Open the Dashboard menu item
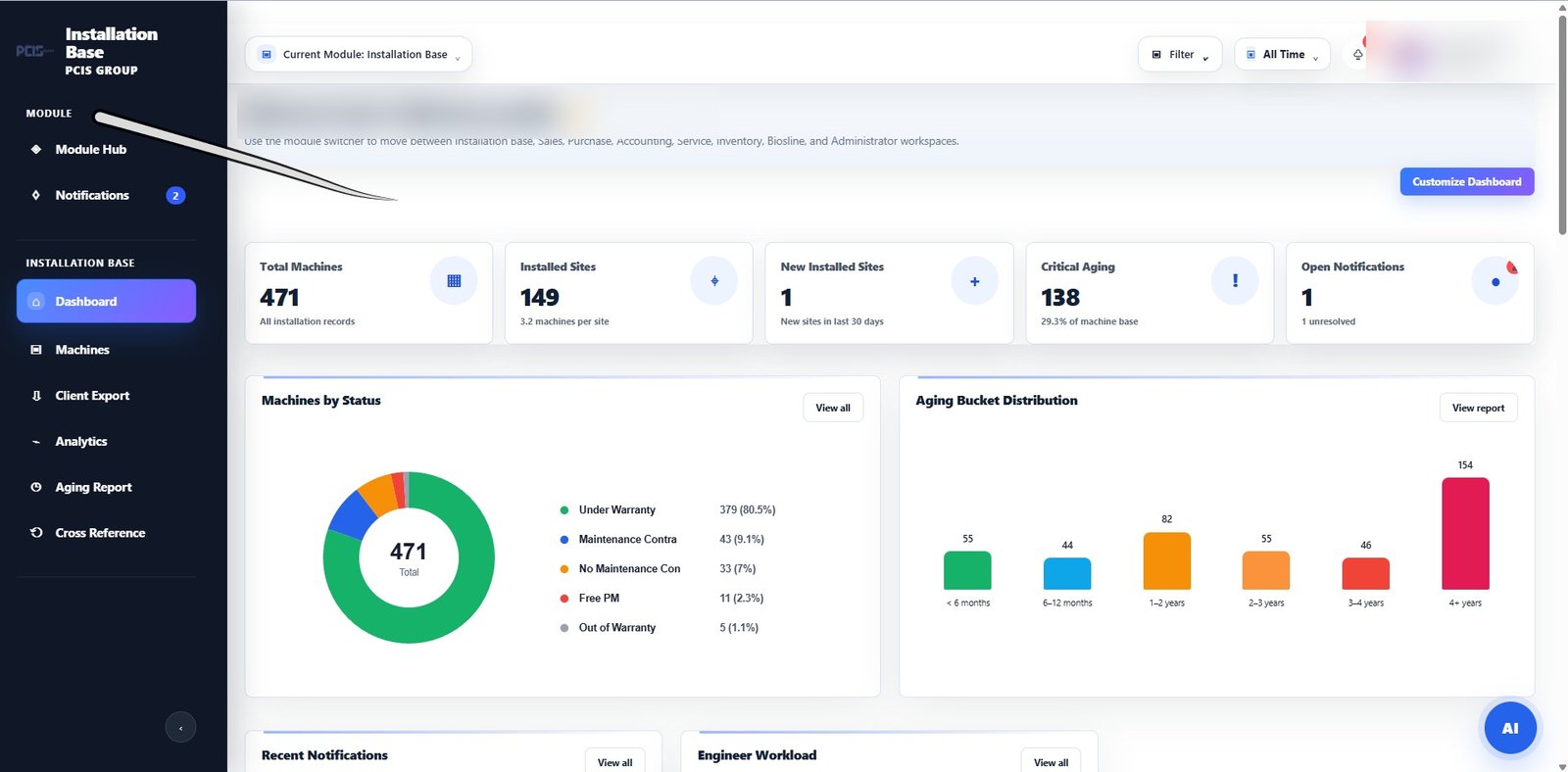The image size is (1568, 772). (x=106, y=302)
